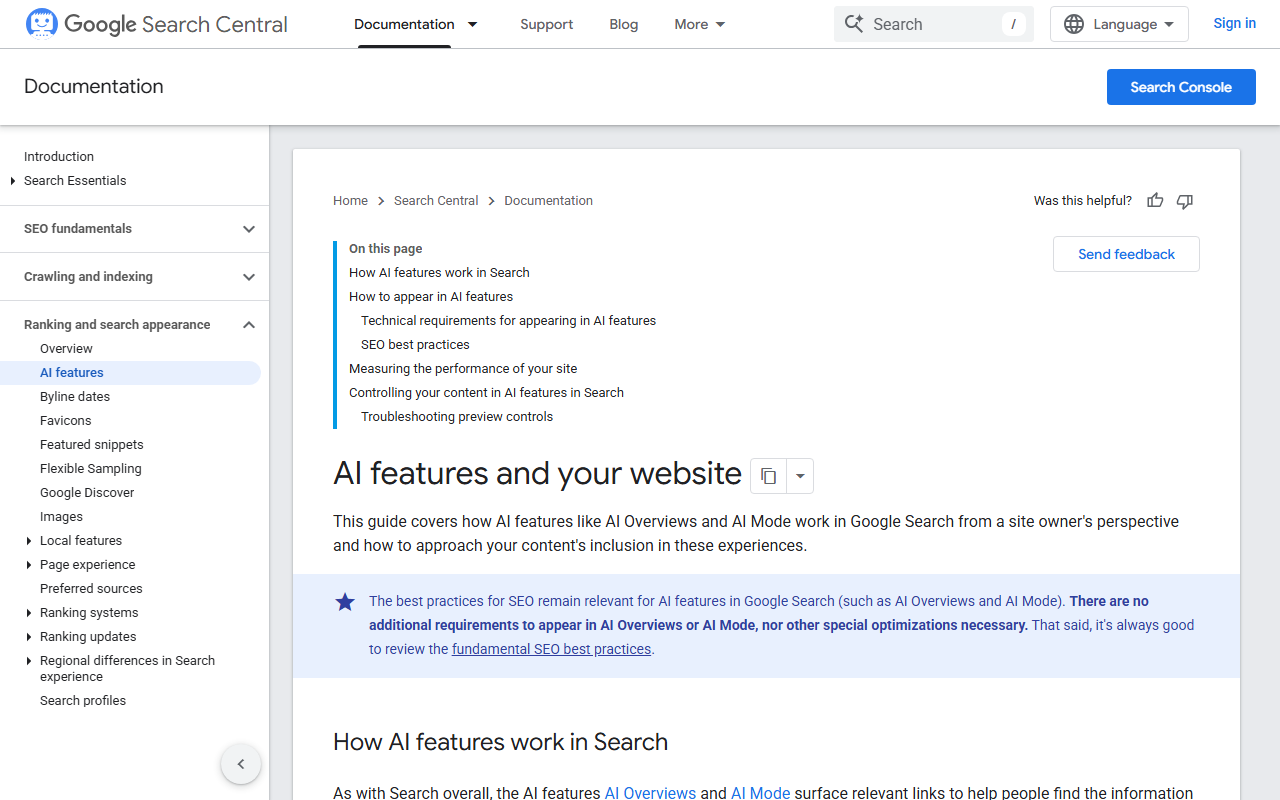Open Images page in sidebar

[61, 517]
